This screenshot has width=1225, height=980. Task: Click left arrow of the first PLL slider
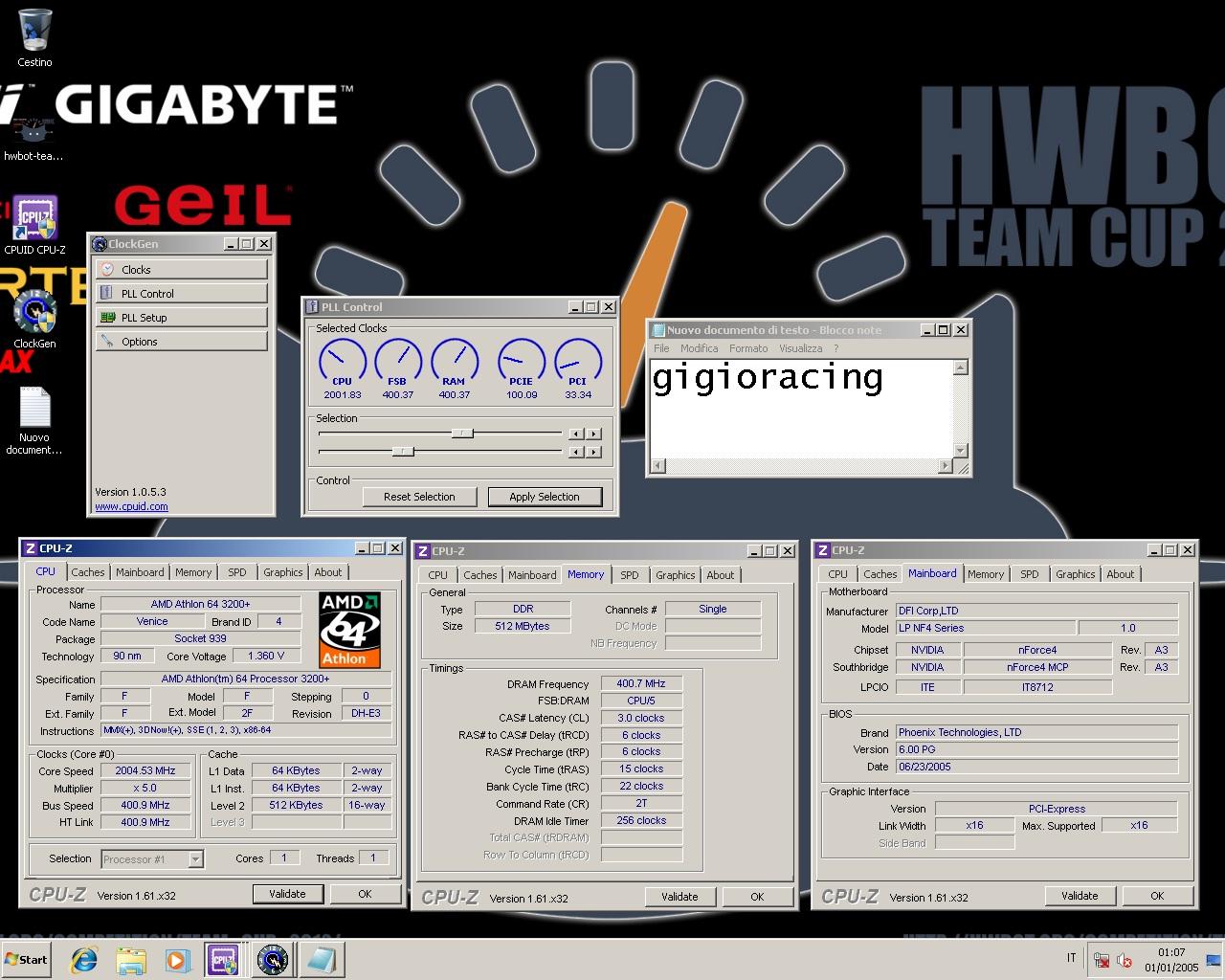click(x=575, y=434)
